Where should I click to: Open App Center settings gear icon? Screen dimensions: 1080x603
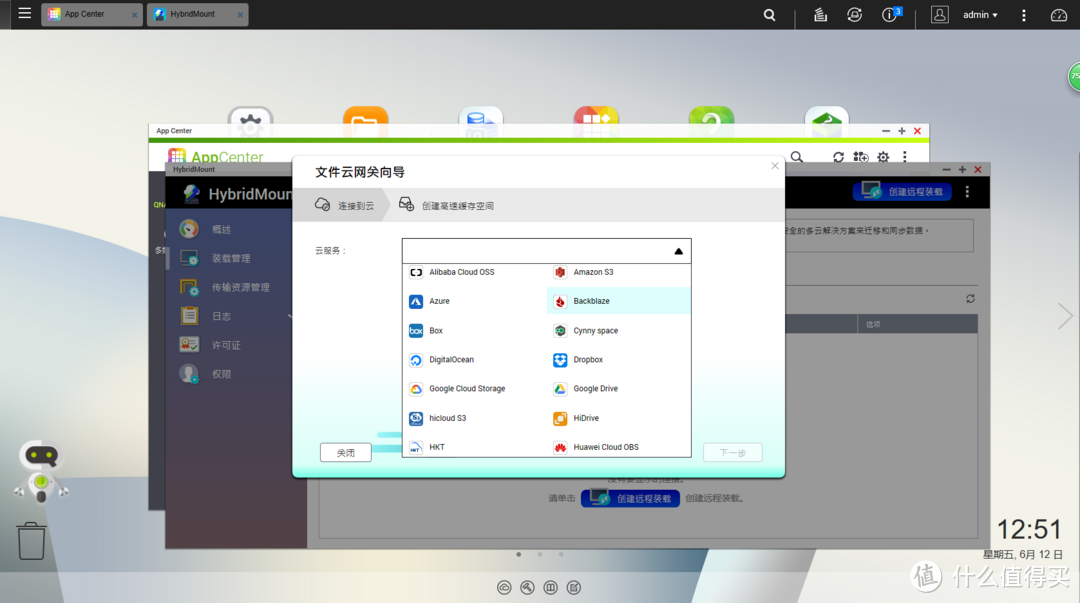pyautogui.click(x=883, y=157)
